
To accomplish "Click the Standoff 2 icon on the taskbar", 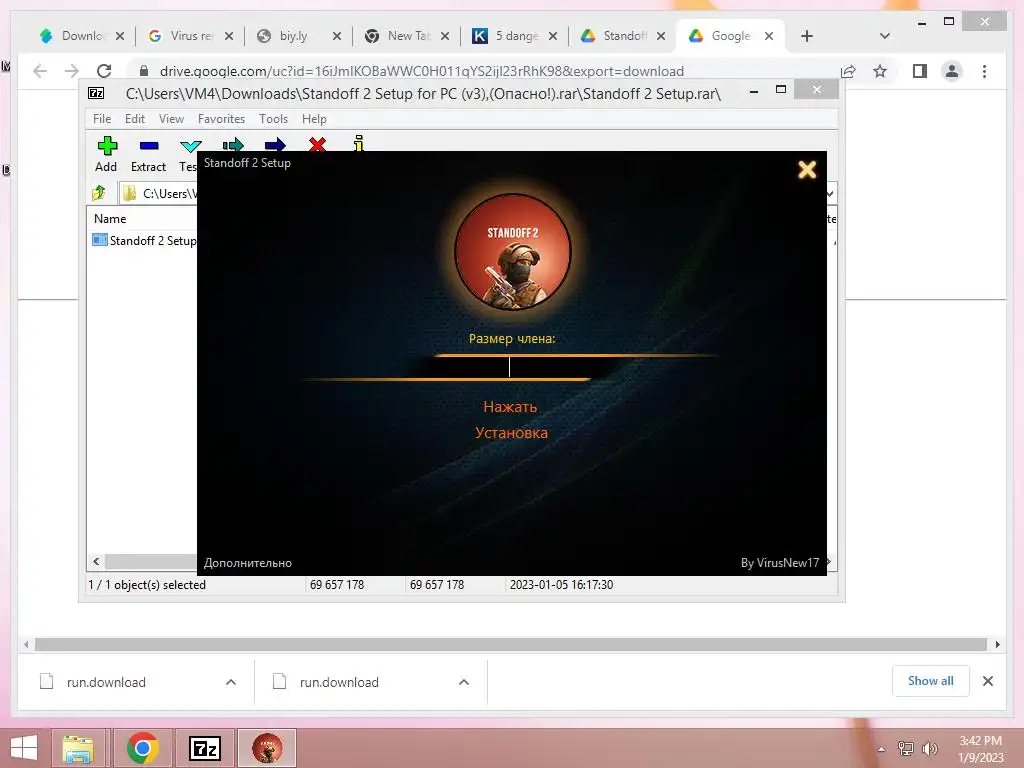I will pos(266,748).
